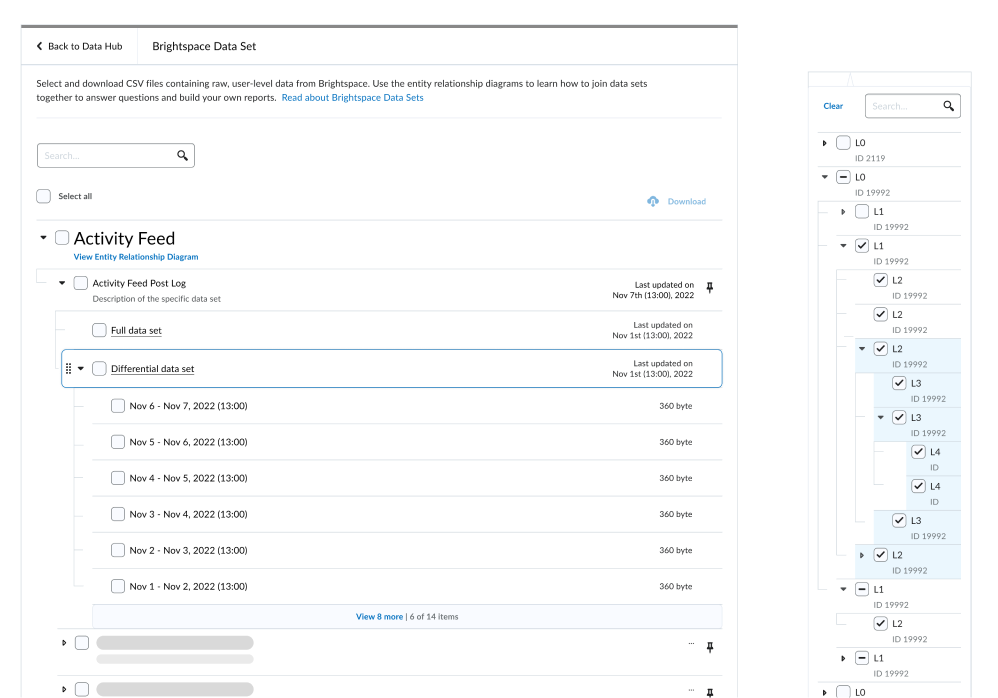This screenshot has width=998, height=698.
Task: Collapse the Activity Feed Post Log row
Action: tap(62, 283)
